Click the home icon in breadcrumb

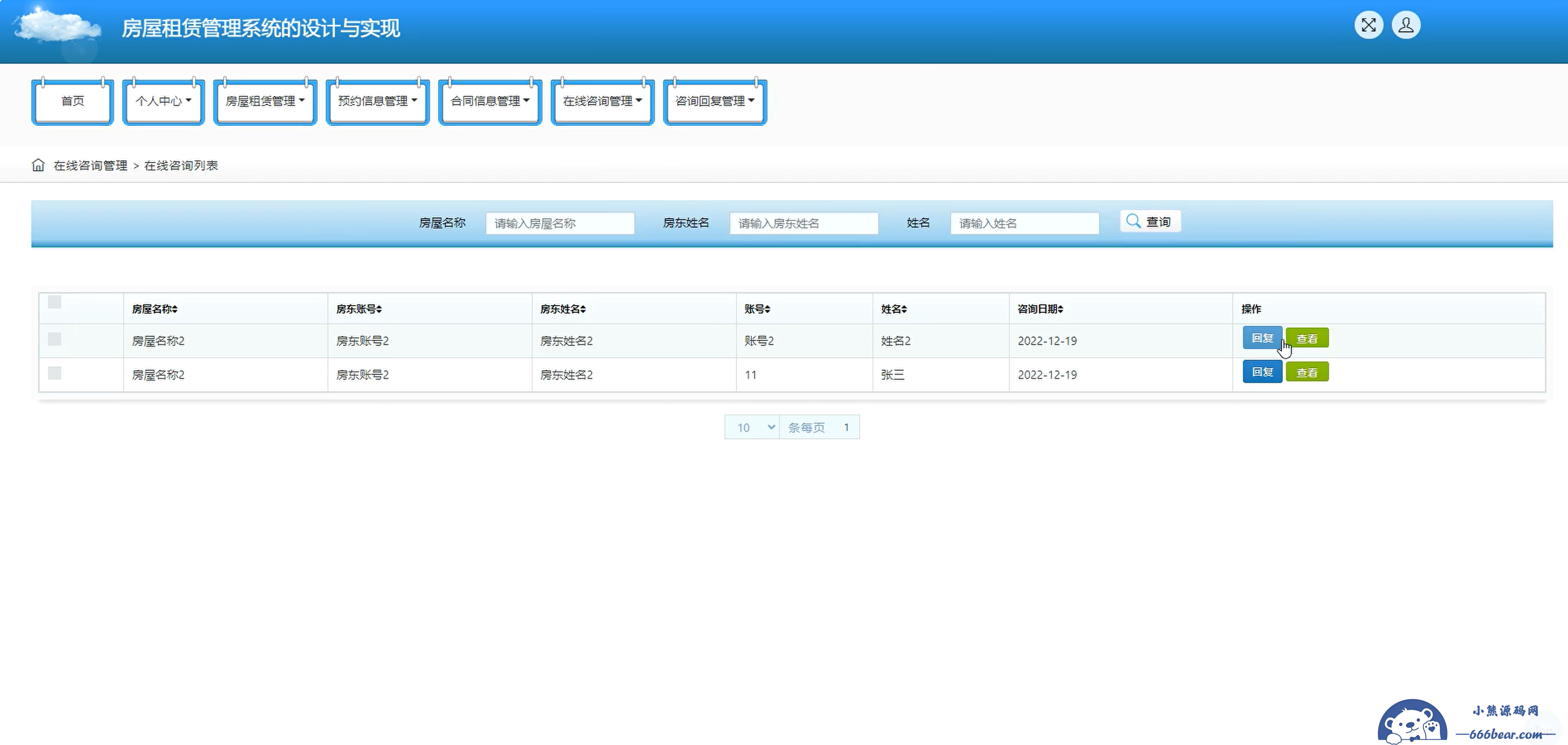click(x=38, y=165)
